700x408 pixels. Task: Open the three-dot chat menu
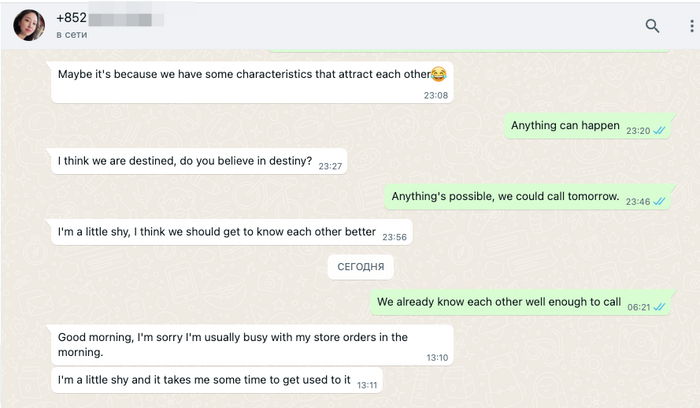click(x=690, y=26)
